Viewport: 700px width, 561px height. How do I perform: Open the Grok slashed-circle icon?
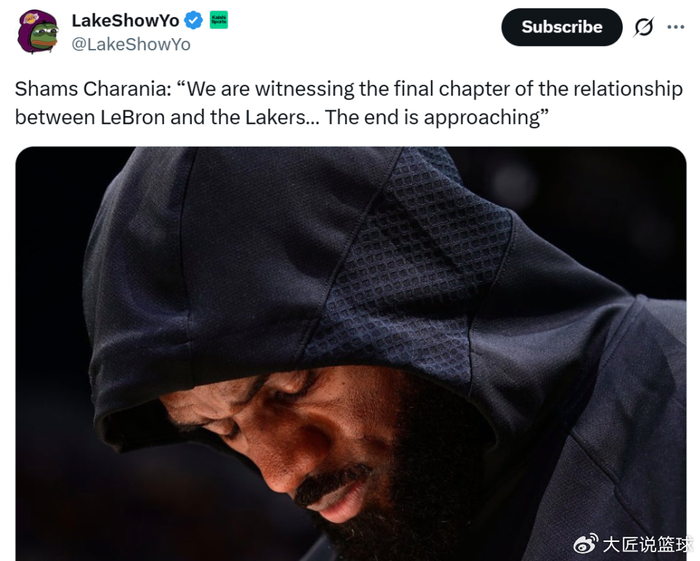pyautogui.click(x=644, y=27)
